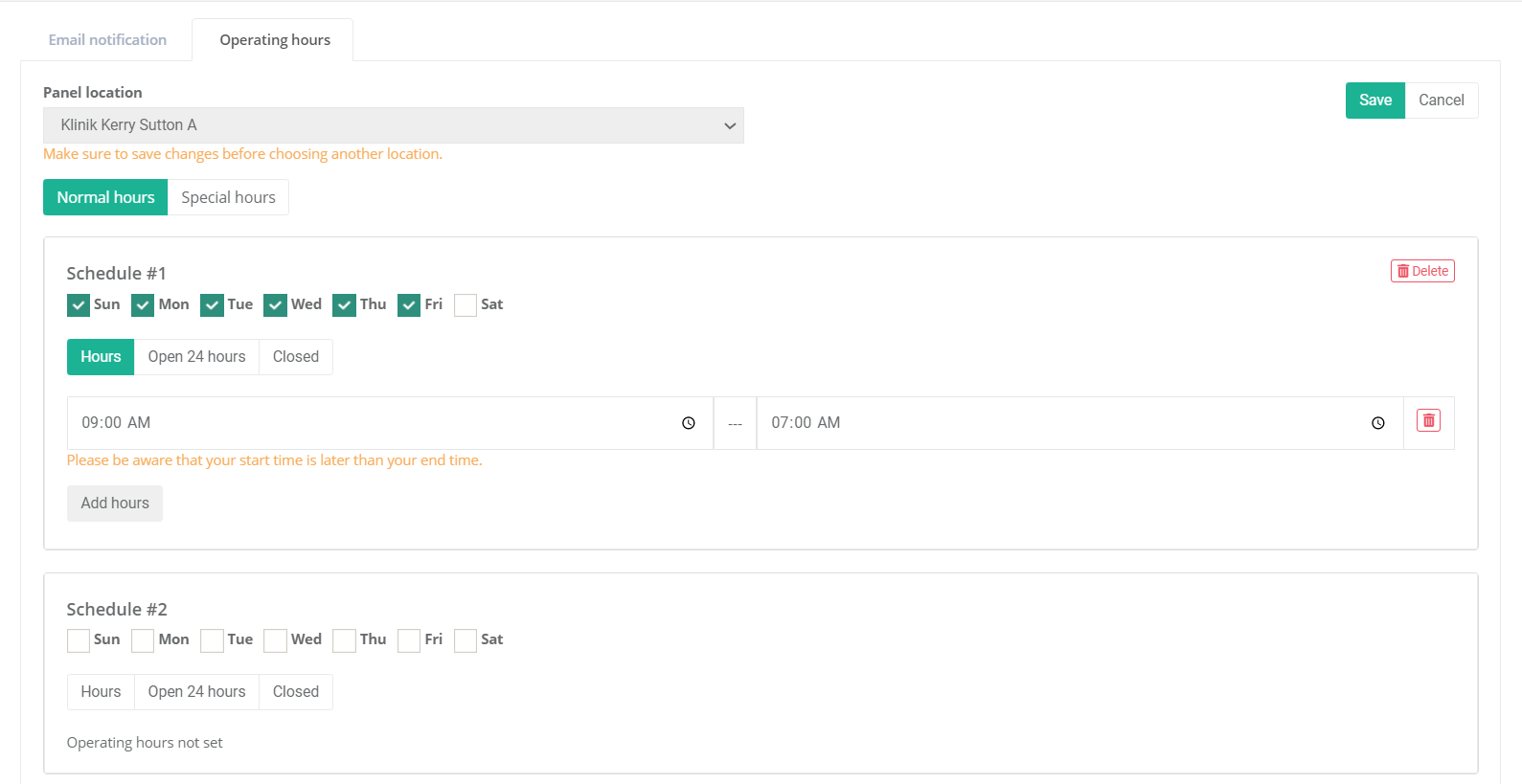Click the Add hours button

pyautogui.click(x=115, y=504)
